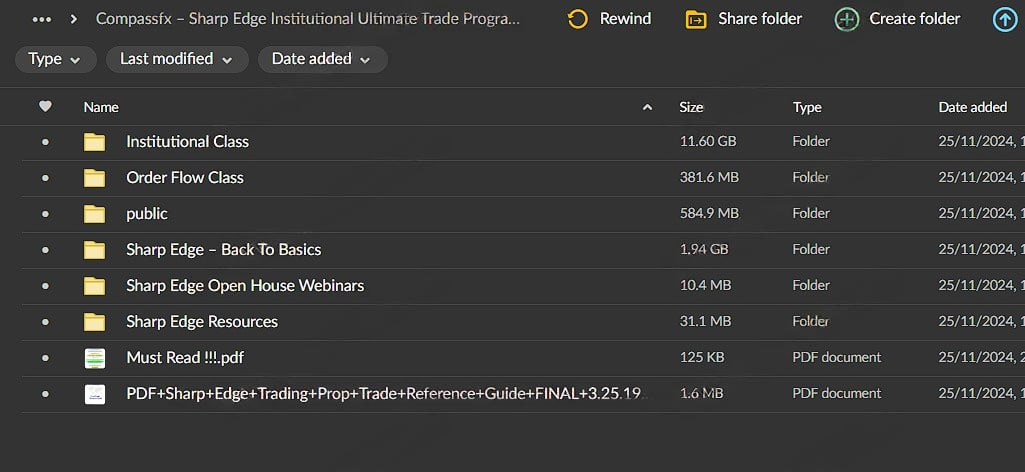Toggle favorite dot for Must Read PDF
Screen dimensions: 1025x472
tap(45, 358)
